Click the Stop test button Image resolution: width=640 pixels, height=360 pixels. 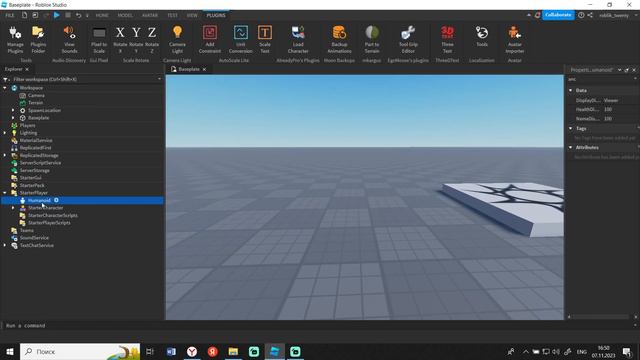(68, 15)
